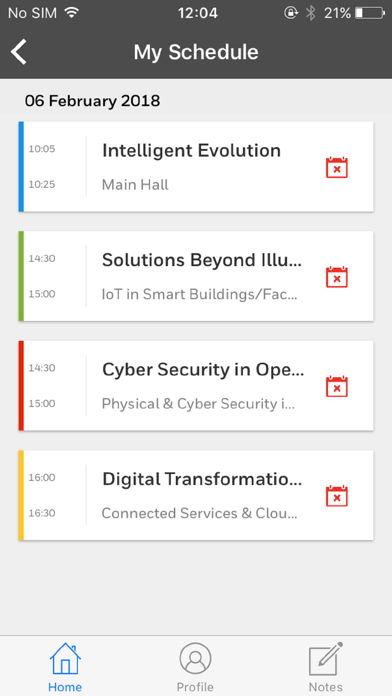Tap the IoT in Smart Buildings track label
Screen dimensions: 392x696
tap(200, 294)
